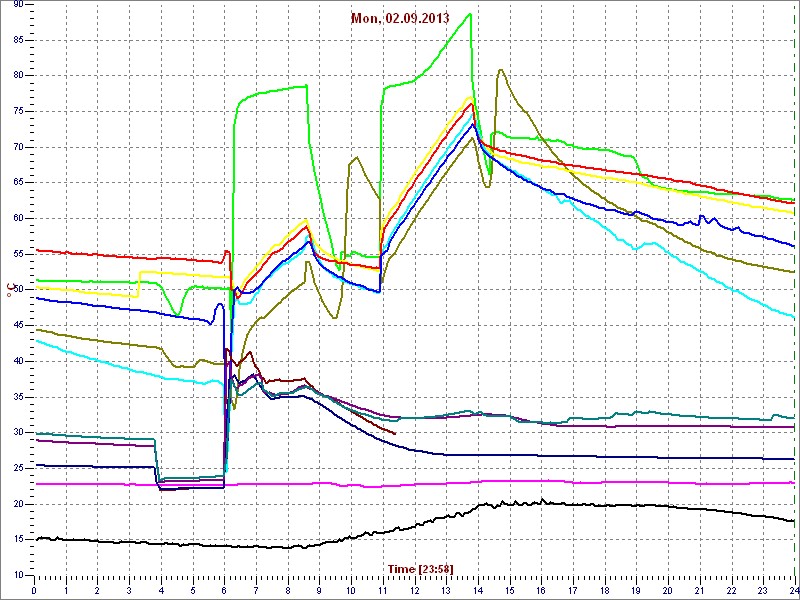This screenshot has width=800, height=600.
Task: Select hour 23 on the time axis
Action: (x=764, y=590)
